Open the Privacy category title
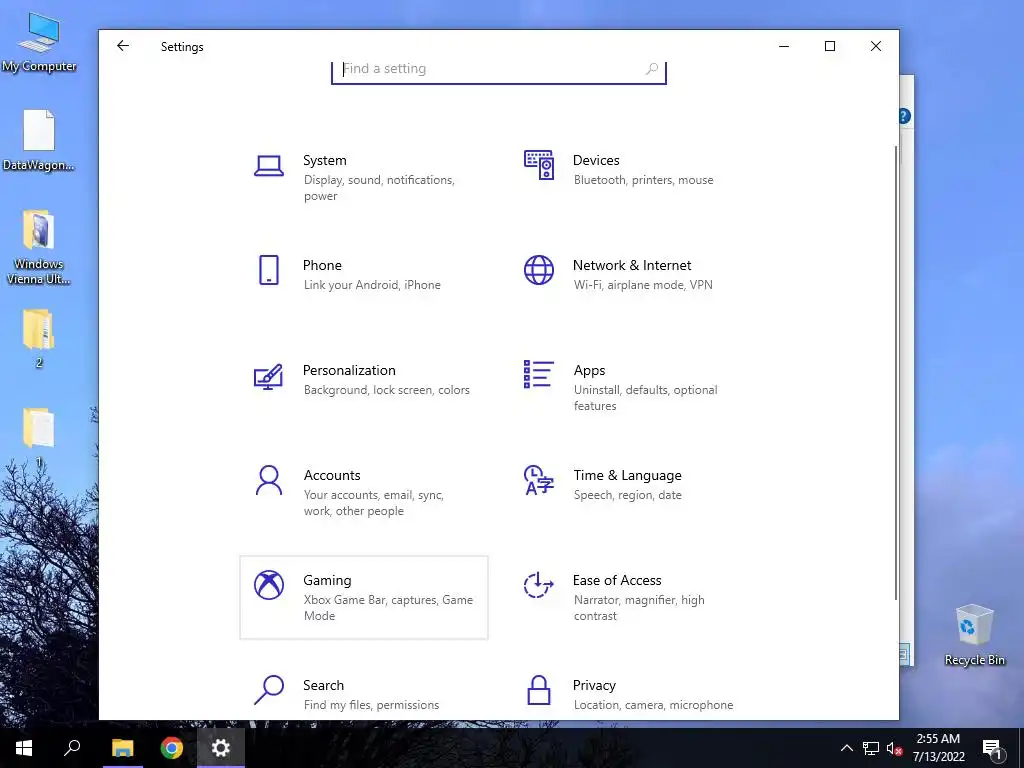 pyautogui.click(x=594, y=685)
